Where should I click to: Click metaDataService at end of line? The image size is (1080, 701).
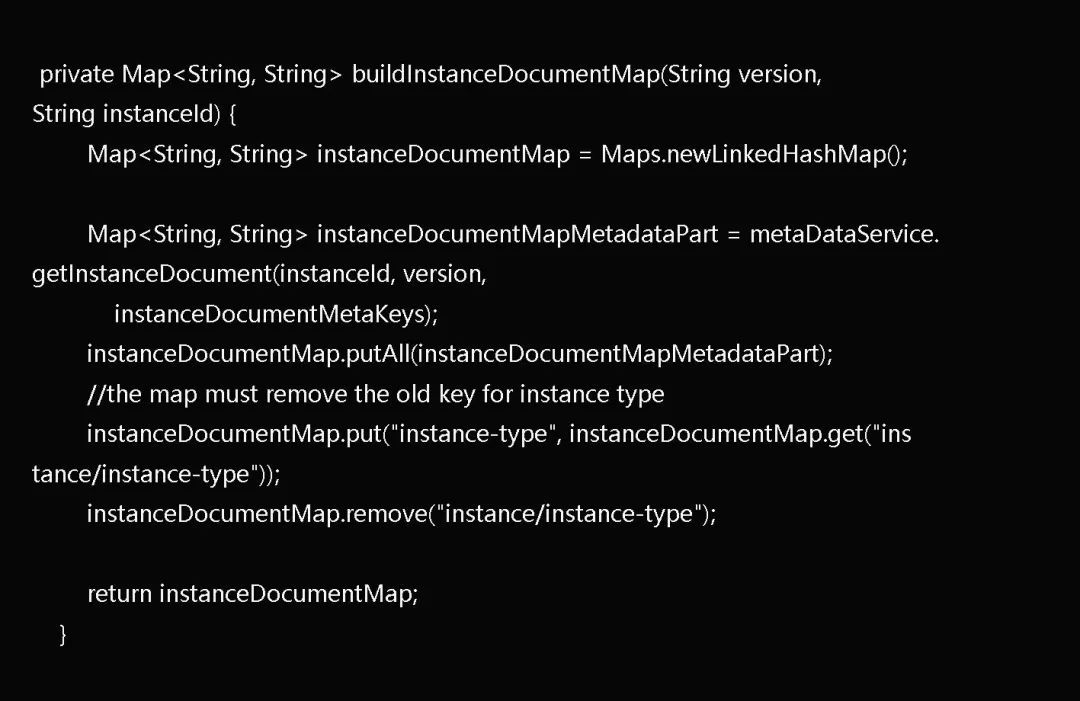[x=840, y=234]
